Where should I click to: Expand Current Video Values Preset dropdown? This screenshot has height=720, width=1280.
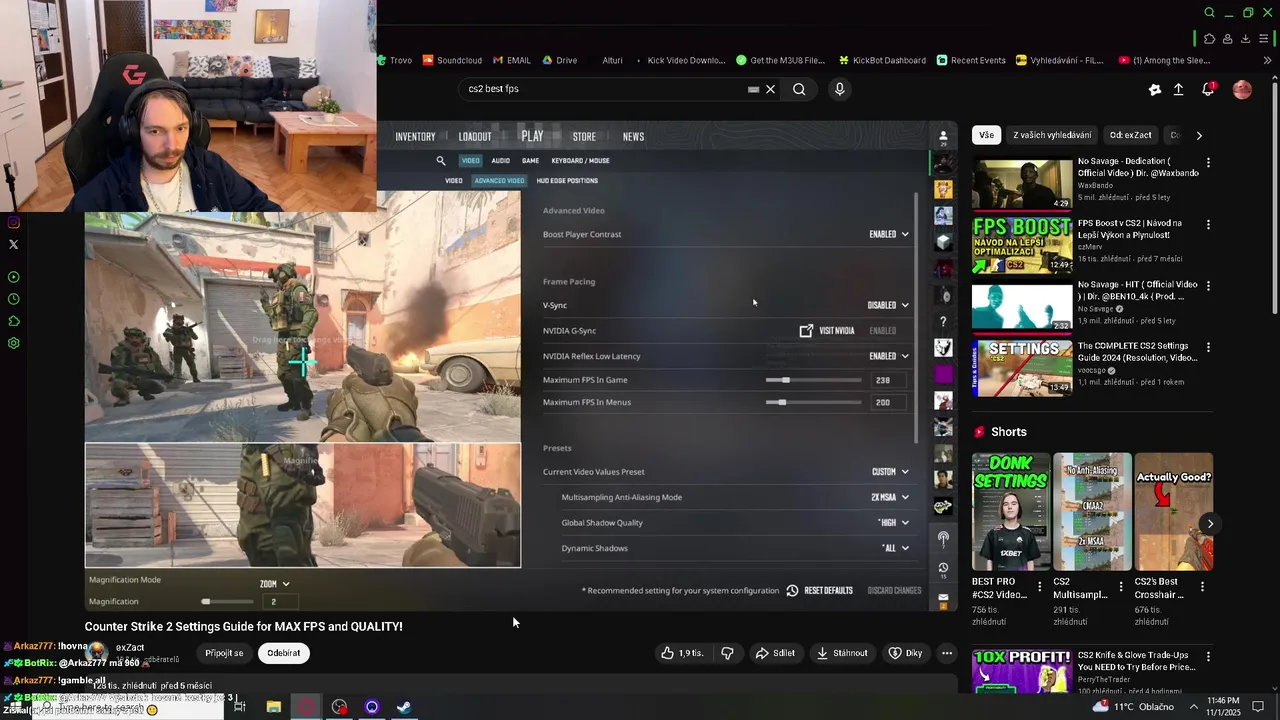(890, 472)
